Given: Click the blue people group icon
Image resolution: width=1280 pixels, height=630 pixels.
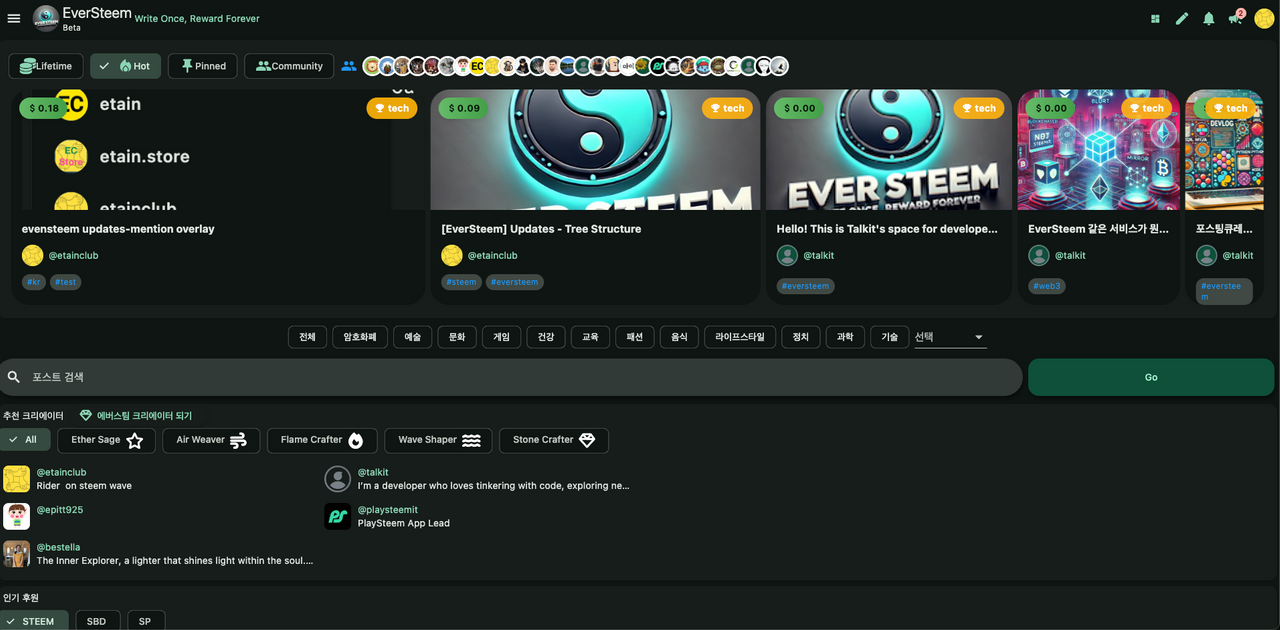Looking at the screenshot, I should point(348,66).
